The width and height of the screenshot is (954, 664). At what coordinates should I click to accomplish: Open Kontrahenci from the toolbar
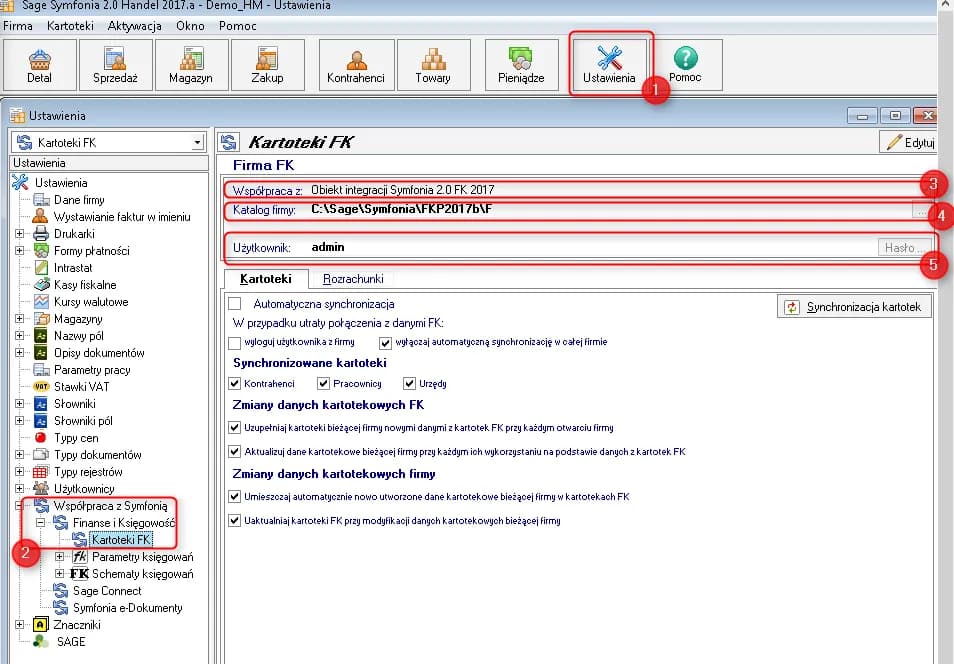coord(355,65)
